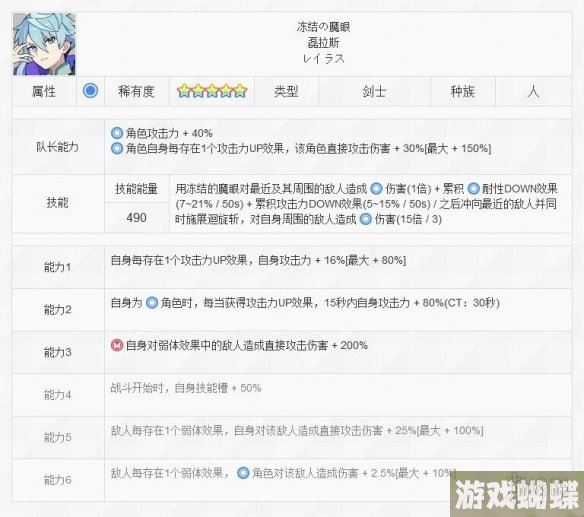Screen dimensions: 584x517
Task: Select the 队长能力 row label
Action: coord(57,147)
